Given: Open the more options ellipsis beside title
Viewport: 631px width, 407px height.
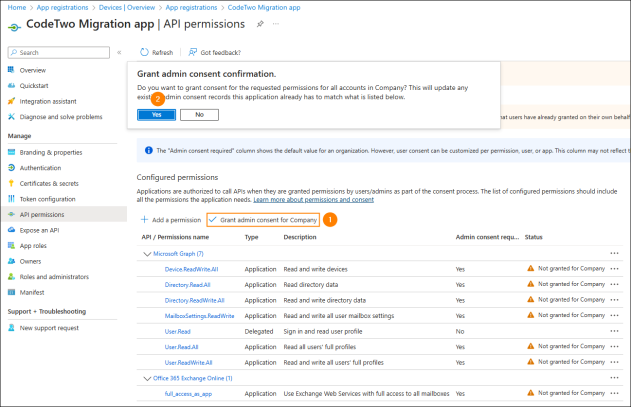Looking at the screenshot, I should coord(276,24).
